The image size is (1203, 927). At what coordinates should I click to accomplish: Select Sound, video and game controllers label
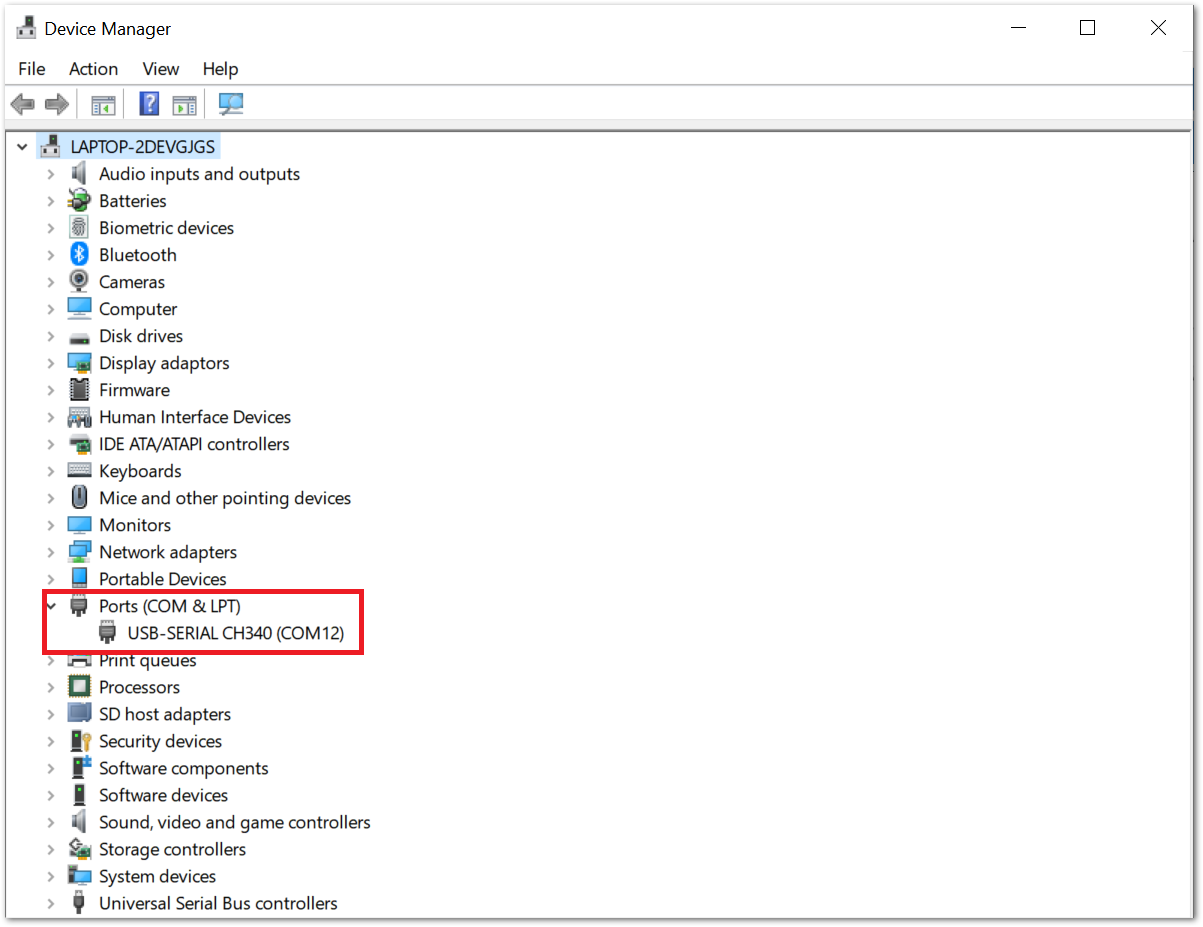pyautogui.click(x=234, y=822)
